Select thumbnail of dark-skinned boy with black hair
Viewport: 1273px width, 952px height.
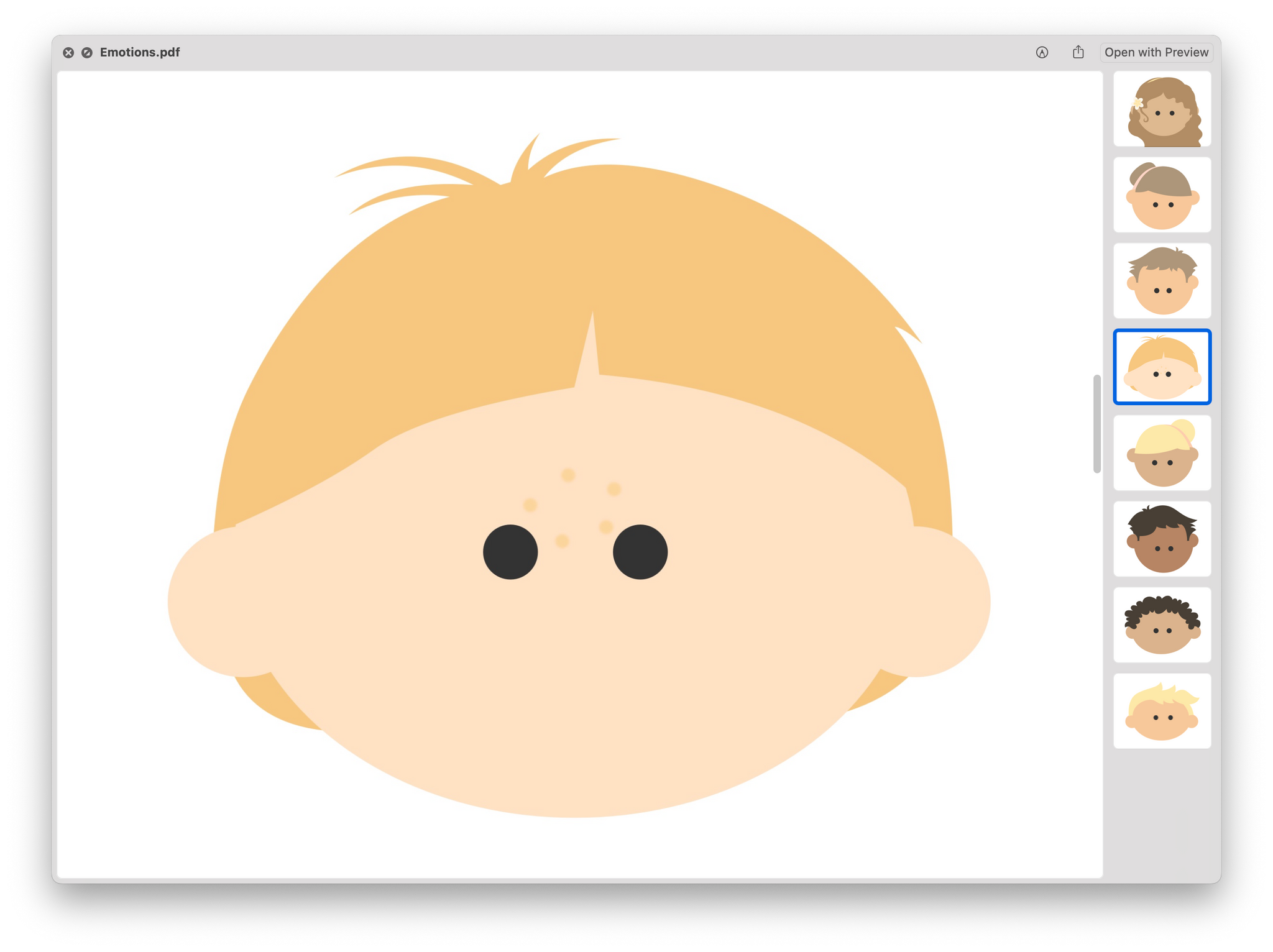[1162, 539]
